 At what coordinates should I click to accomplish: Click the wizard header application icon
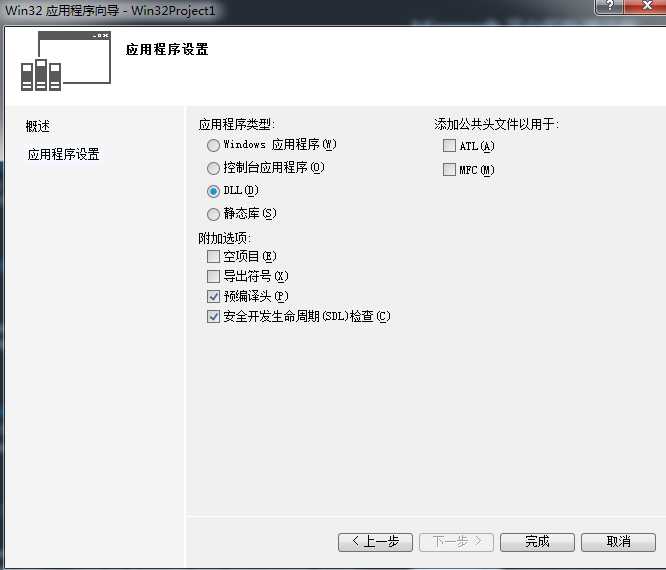pyautogui.click(x=66, y=61)
